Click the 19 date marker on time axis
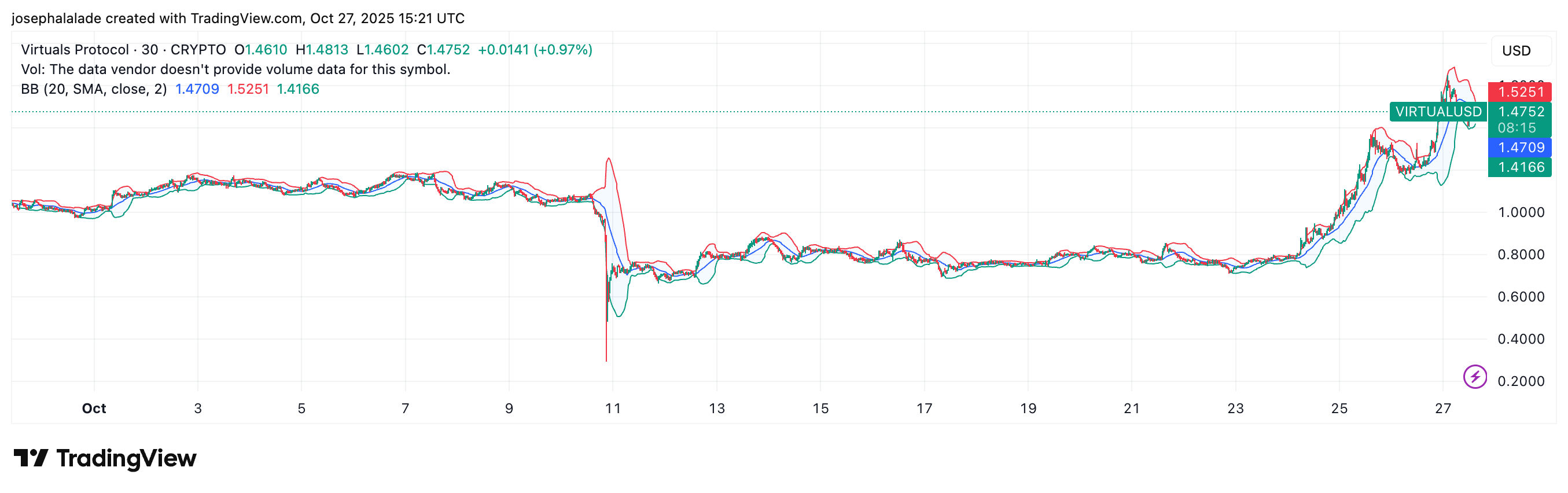 tap(1028, 409)
